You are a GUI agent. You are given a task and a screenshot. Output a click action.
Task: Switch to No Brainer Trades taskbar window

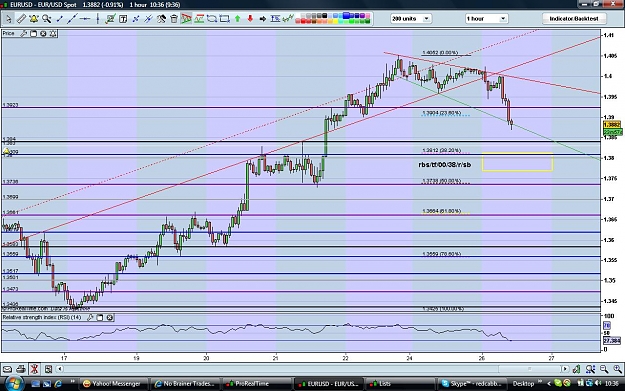[185, 384]
